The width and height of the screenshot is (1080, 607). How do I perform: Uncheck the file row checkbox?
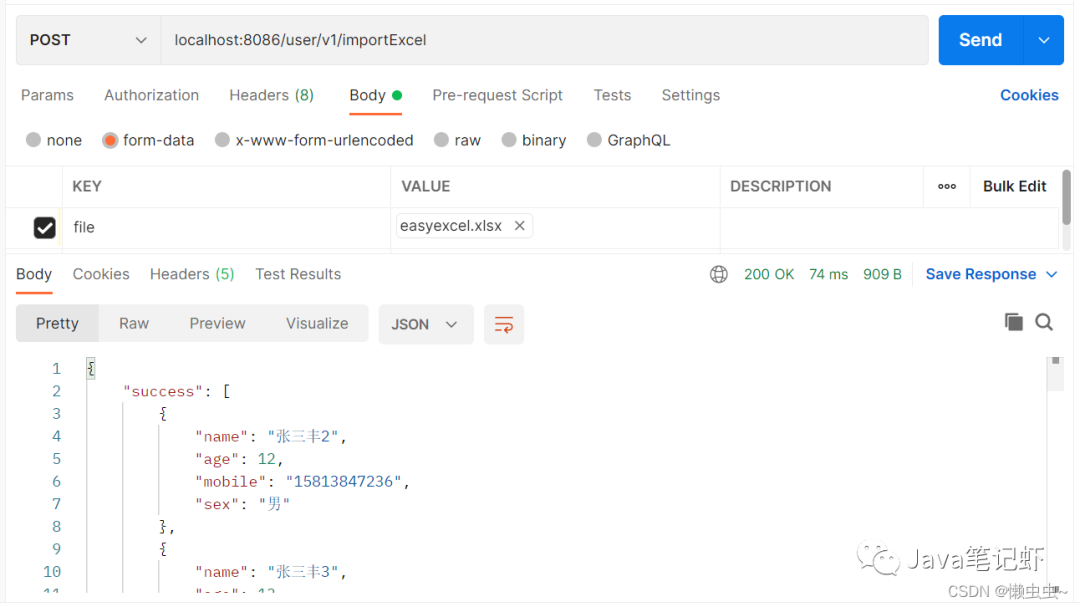pos(45,228)
